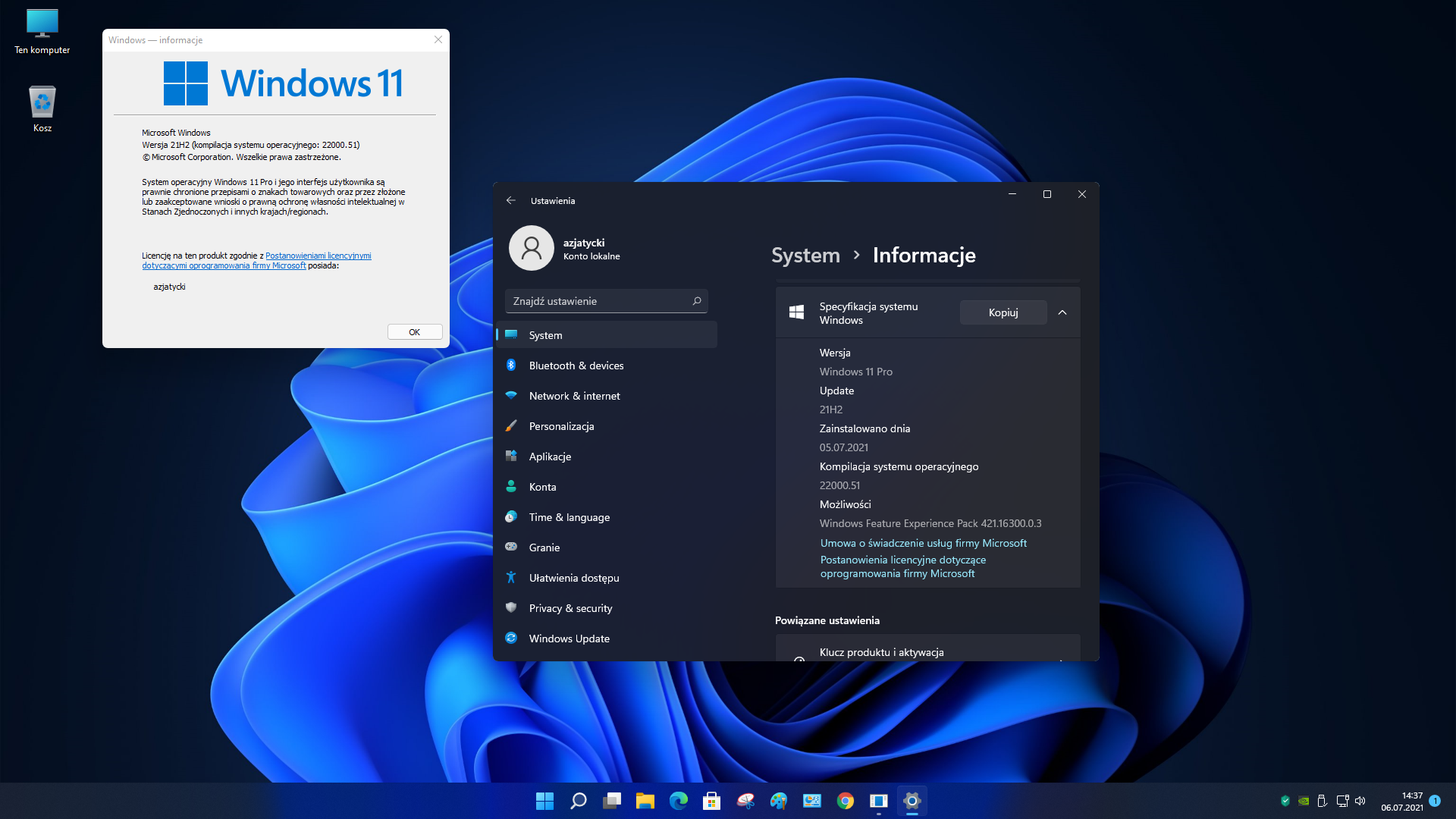Viewport: 1456px width, 819px height.
Task: Click the azjatycki account avatar in Settings
Action: pos(532,248)
